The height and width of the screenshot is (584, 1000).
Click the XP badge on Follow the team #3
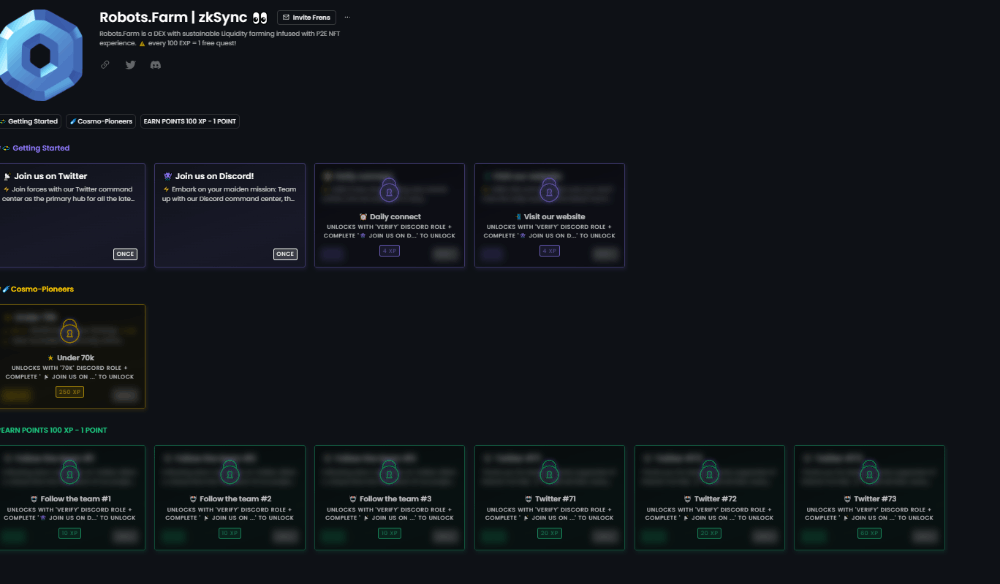[389, 533]
